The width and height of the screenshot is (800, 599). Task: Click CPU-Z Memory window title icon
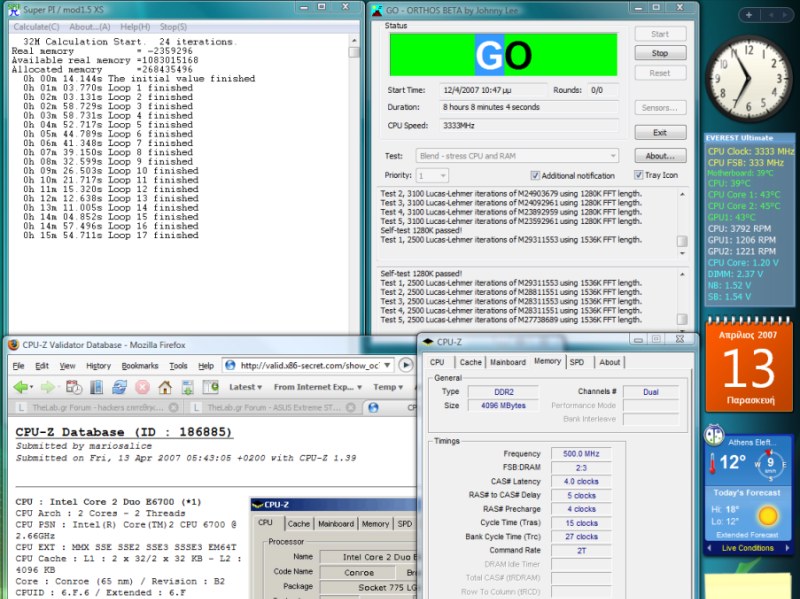428,342
